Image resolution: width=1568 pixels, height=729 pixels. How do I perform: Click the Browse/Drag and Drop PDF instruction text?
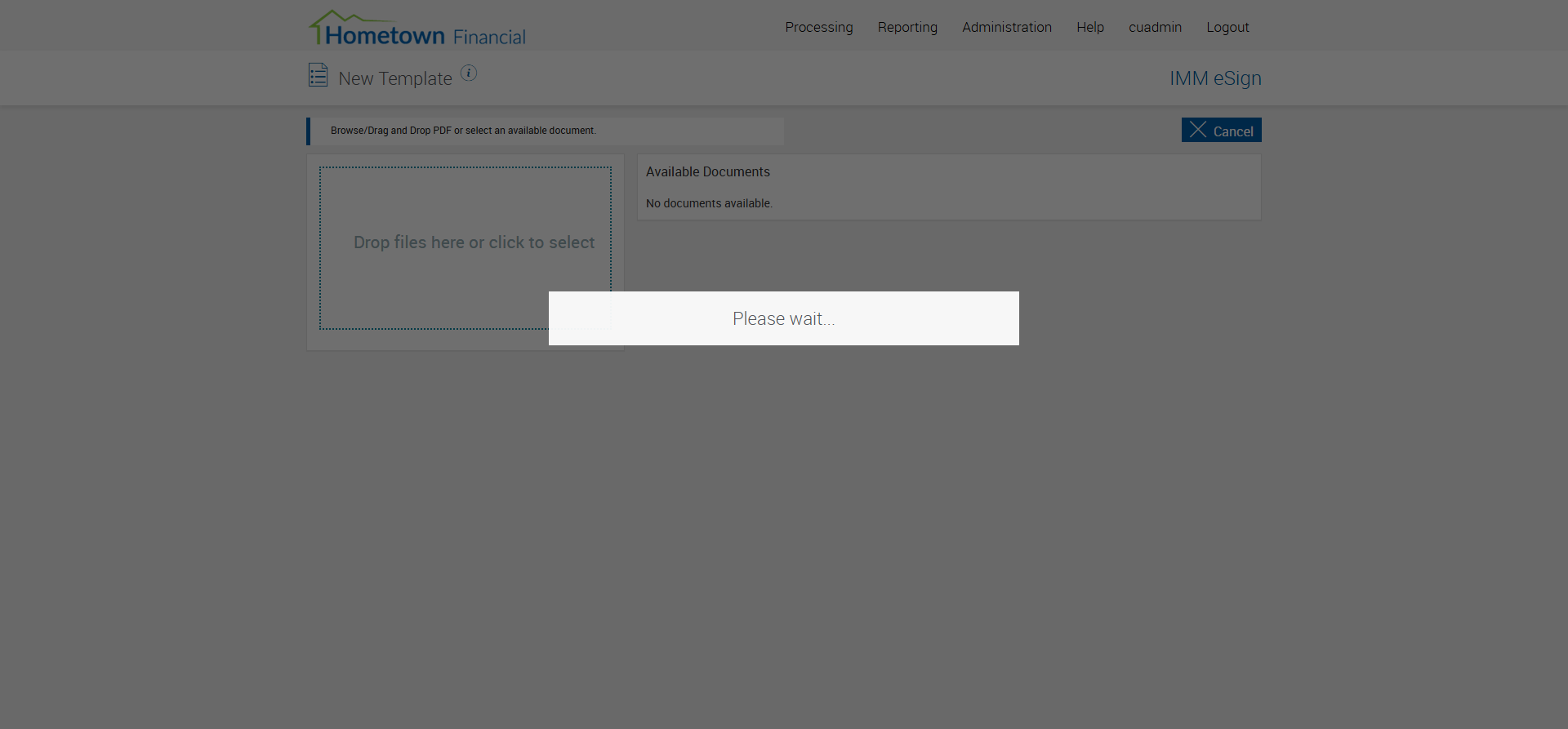463,131
